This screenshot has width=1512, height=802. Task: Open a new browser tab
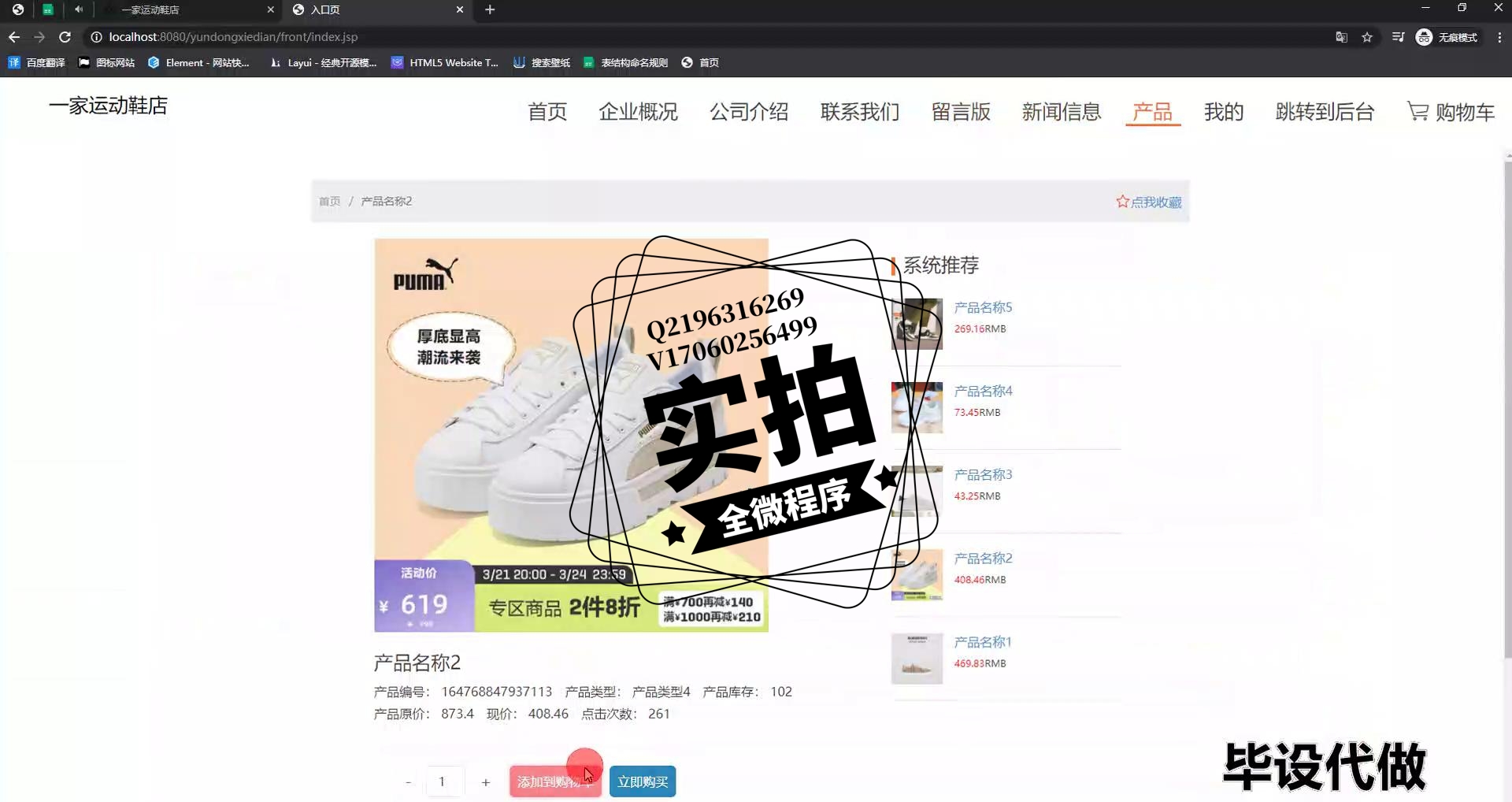click(x=490, y=9)
